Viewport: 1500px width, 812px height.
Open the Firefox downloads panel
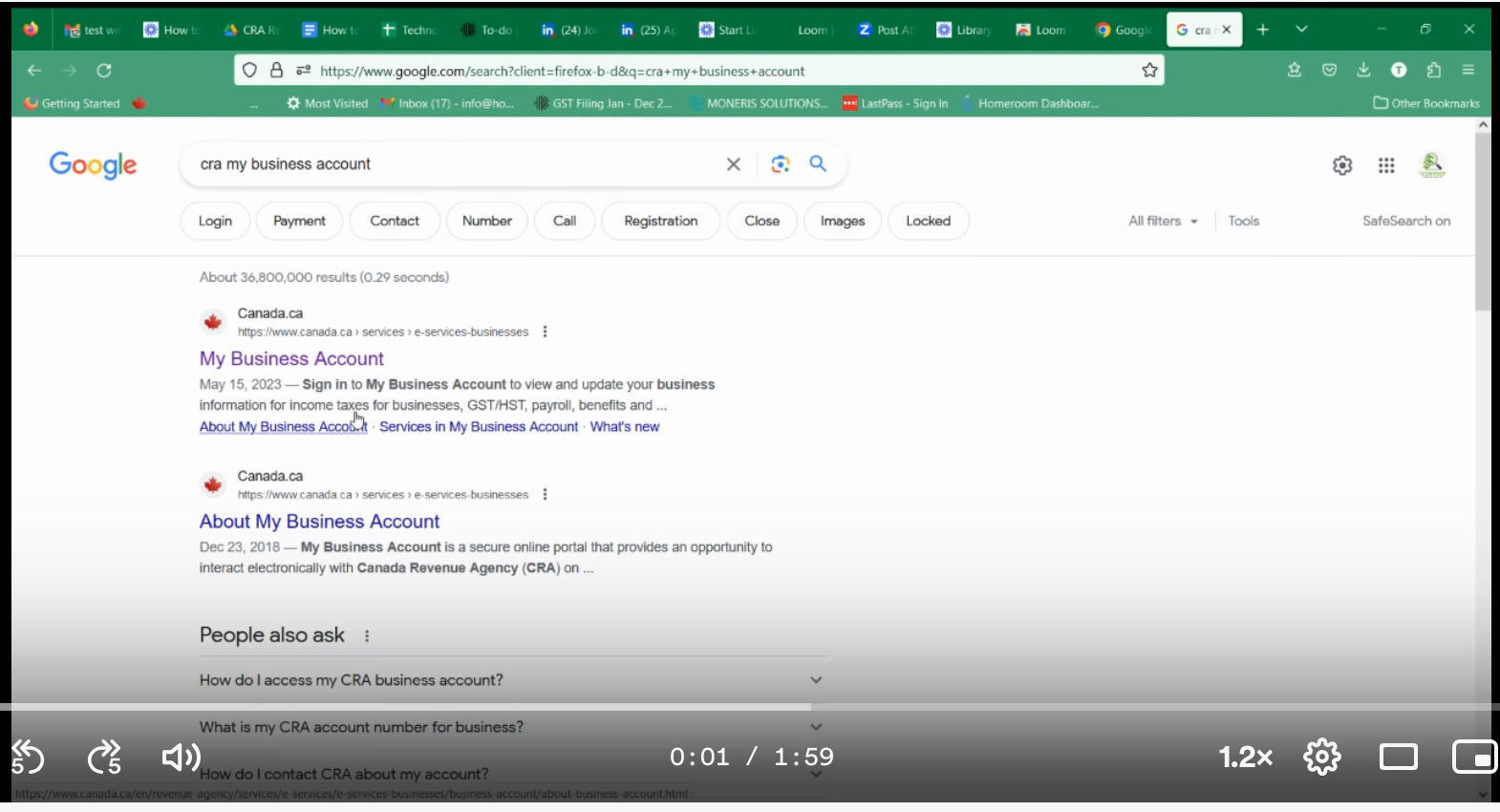tap(1363, 70)
